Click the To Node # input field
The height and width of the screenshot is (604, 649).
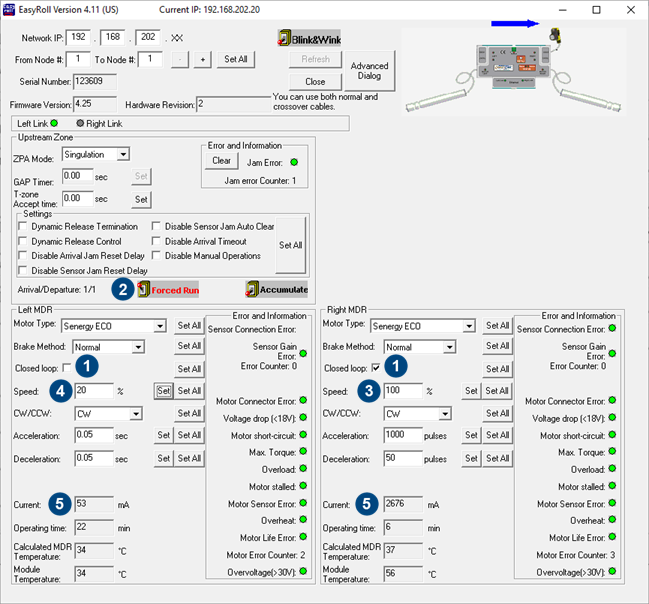[150, 59]
